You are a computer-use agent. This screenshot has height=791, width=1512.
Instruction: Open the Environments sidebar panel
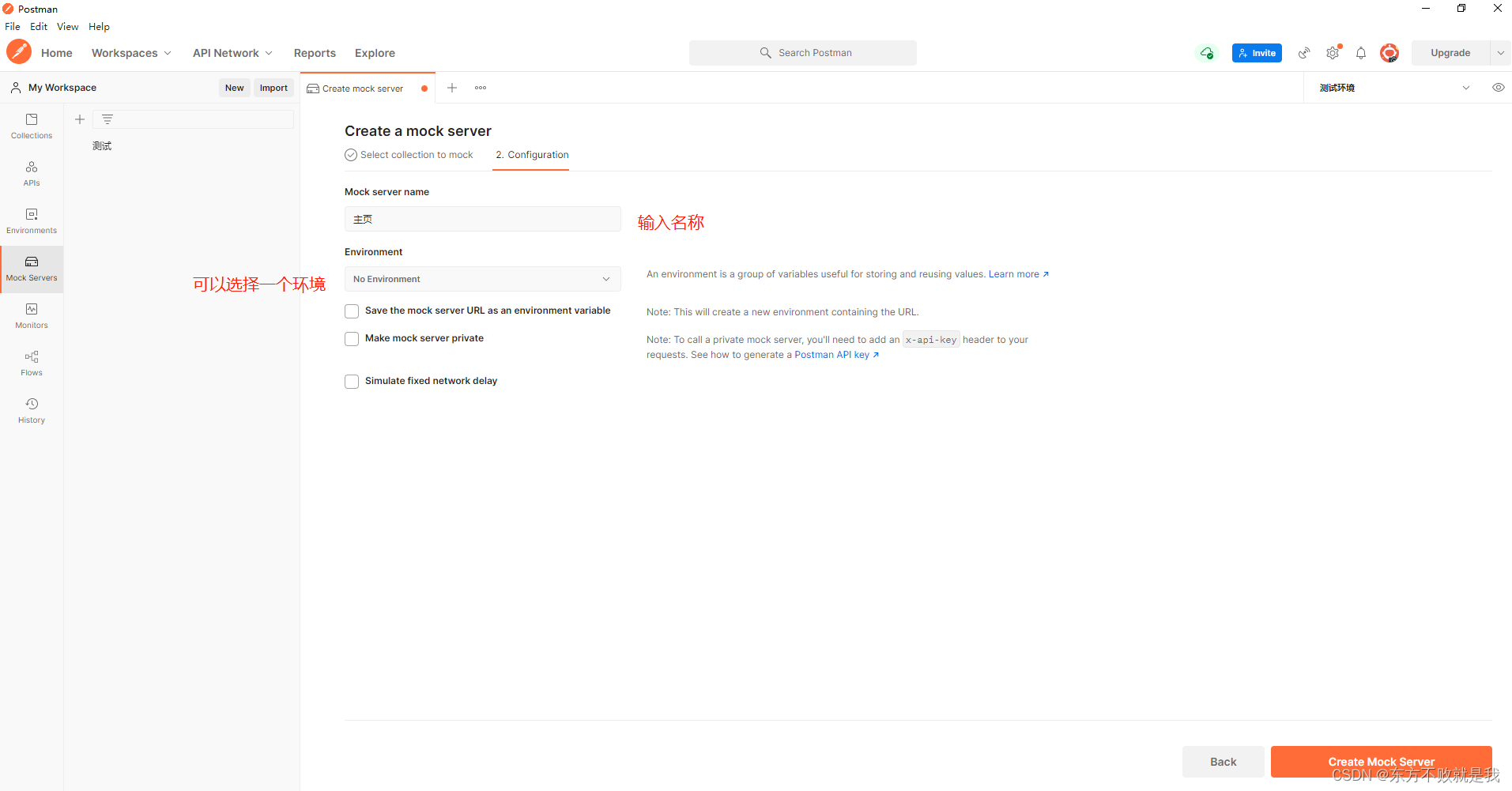(x=31, y=221)
